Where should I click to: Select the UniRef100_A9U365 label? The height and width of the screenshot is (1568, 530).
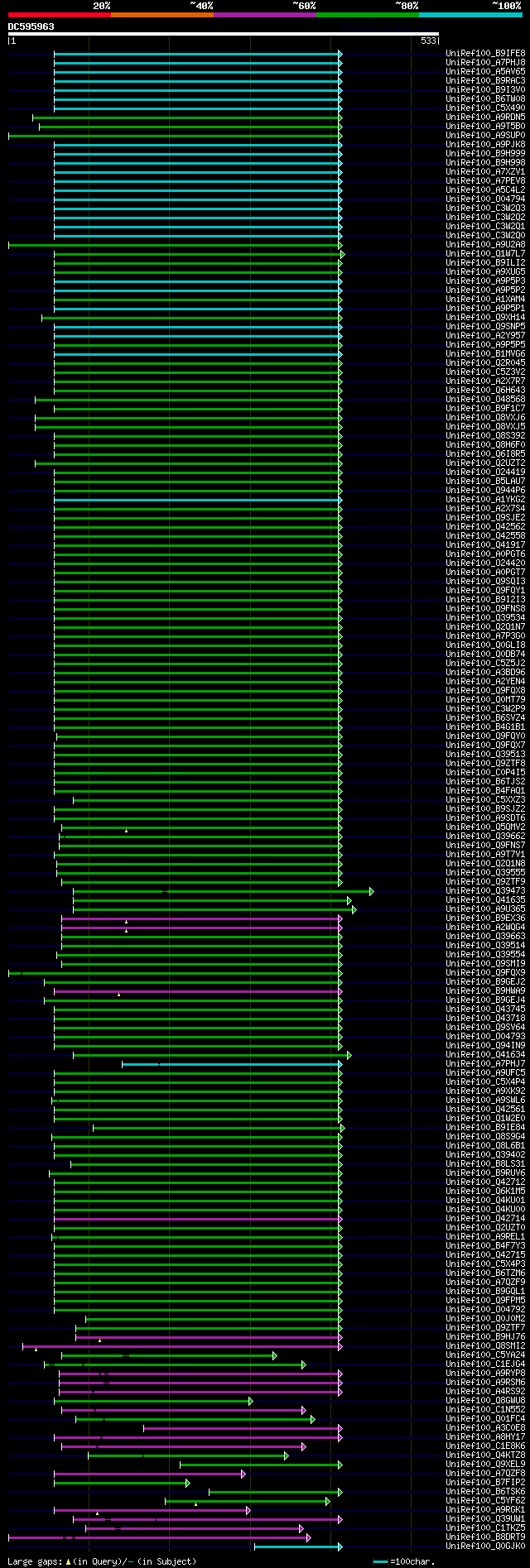(485, 909)
